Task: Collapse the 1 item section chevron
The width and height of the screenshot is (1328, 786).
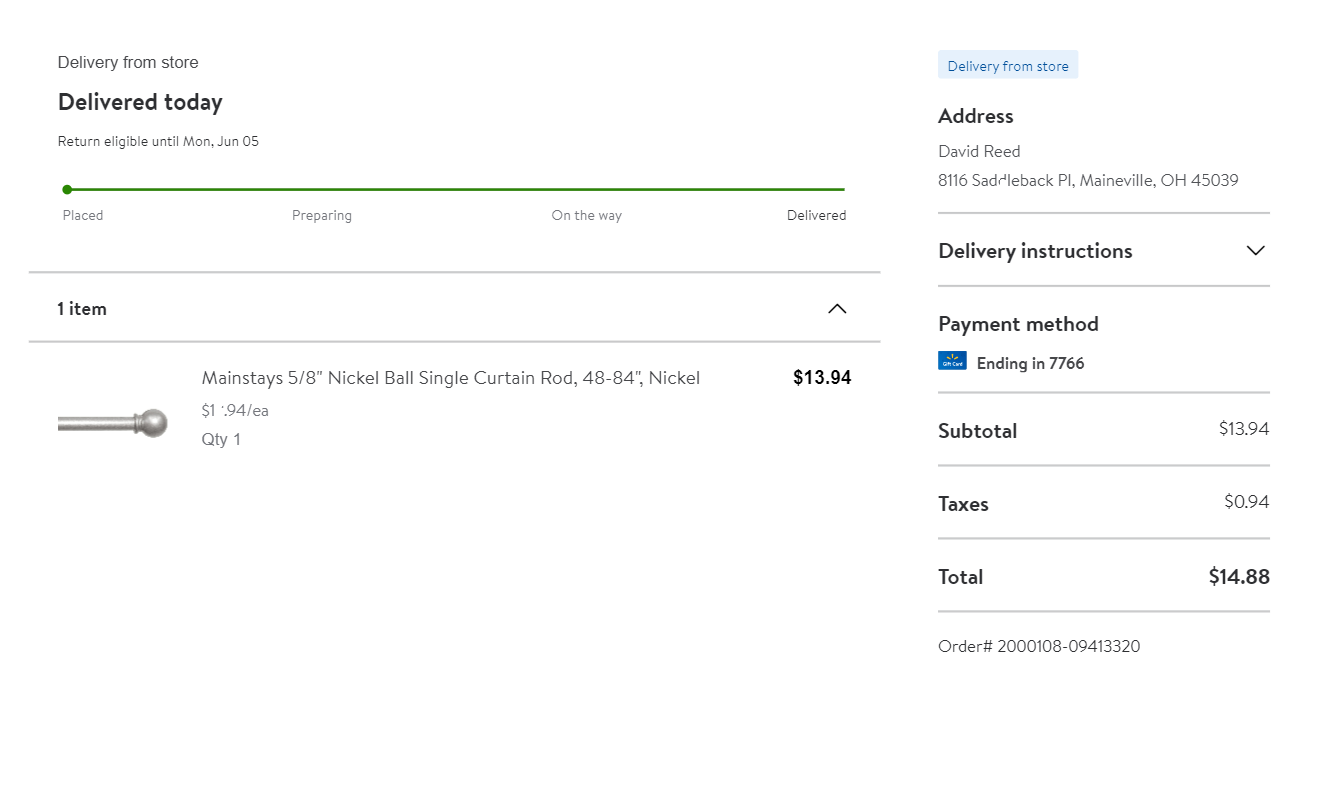Action: pos(837,309)
